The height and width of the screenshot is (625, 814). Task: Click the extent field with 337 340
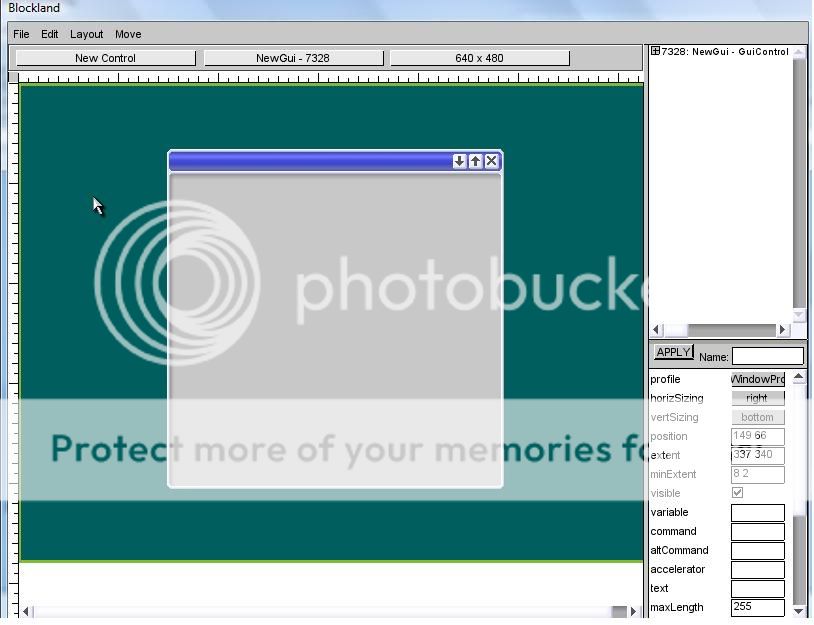point(757,455)
